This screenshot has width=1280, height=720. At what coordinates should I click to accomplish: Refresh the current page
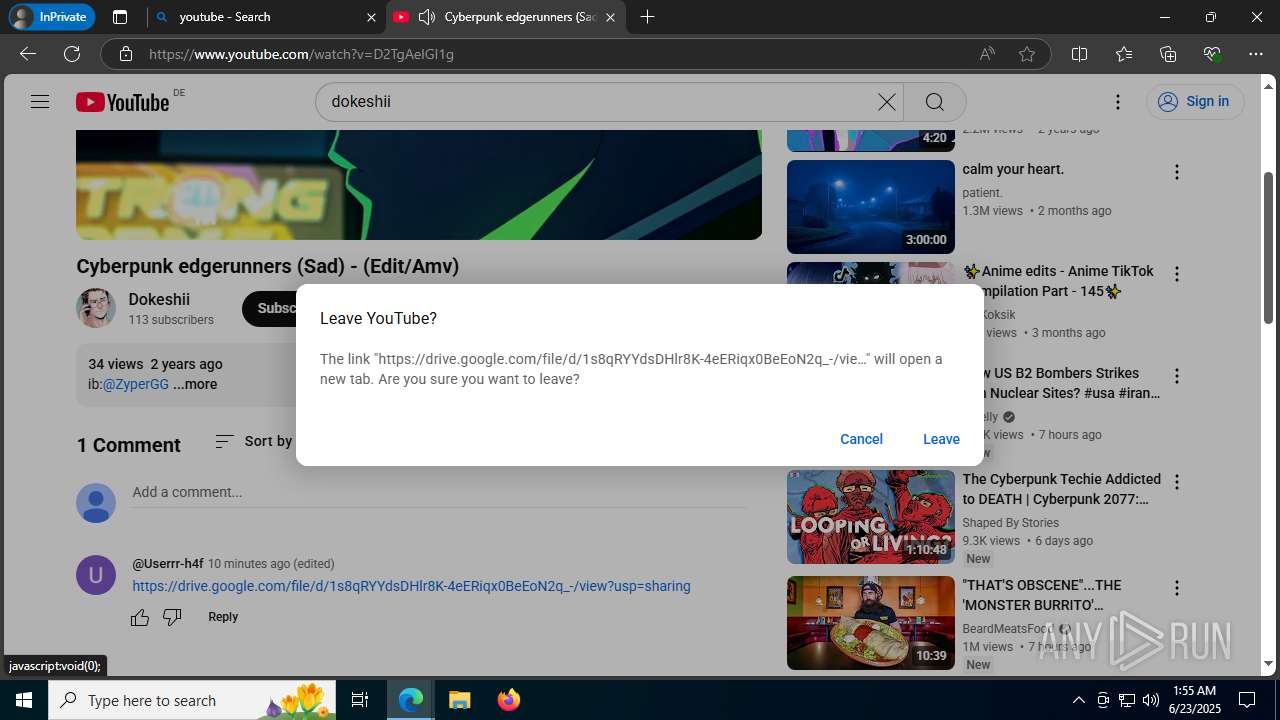72,54
